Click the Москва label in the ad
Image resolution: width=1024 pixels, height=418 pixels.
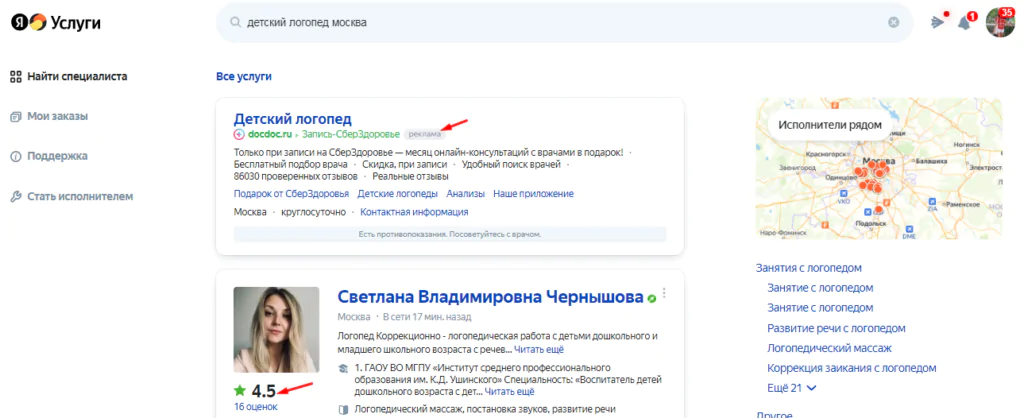click(250, 212)
